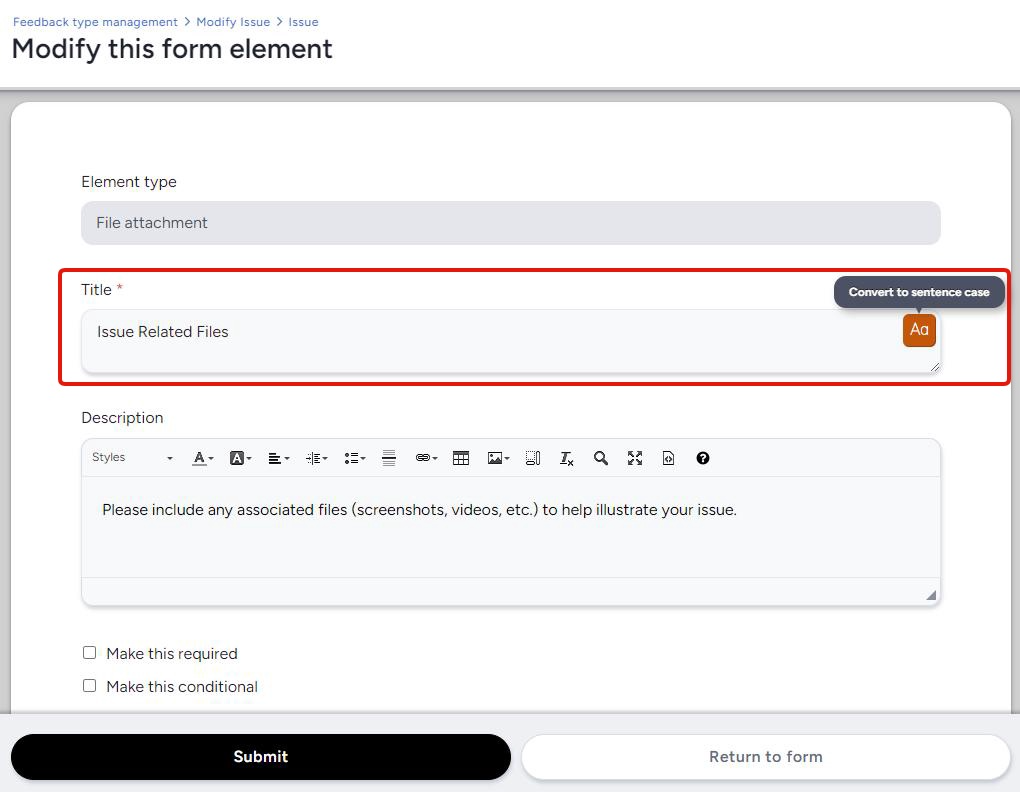Enable the Make this required checkbox
Image resolution: width=1020 pixels, height=792 pixels.
point(90,653)
